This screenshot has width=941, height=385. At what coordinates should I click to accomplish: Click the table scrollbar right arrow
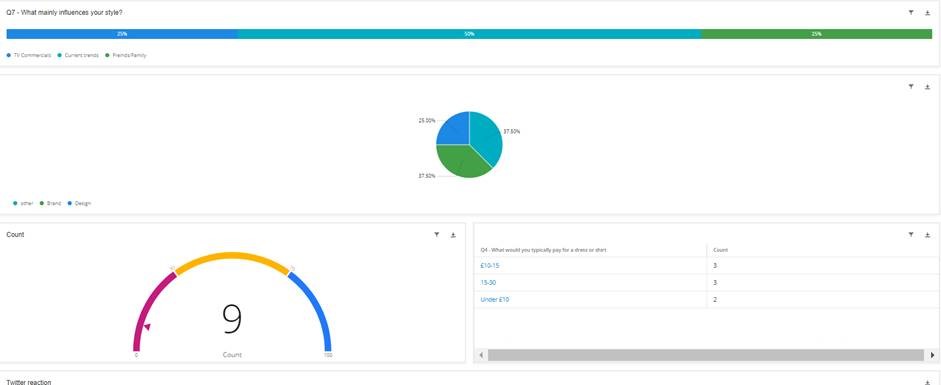coord(932,355)
